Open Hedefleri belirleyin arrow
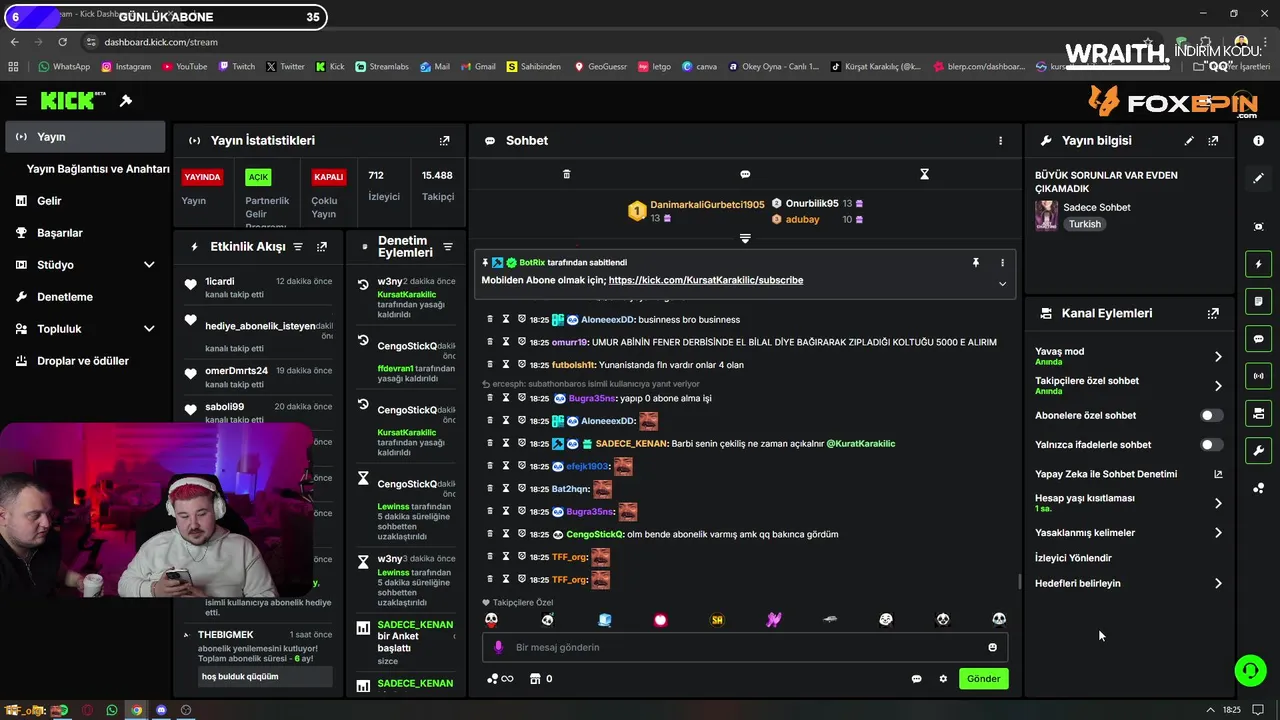Screen dimensions: 1280x720 pos(1218,583)
